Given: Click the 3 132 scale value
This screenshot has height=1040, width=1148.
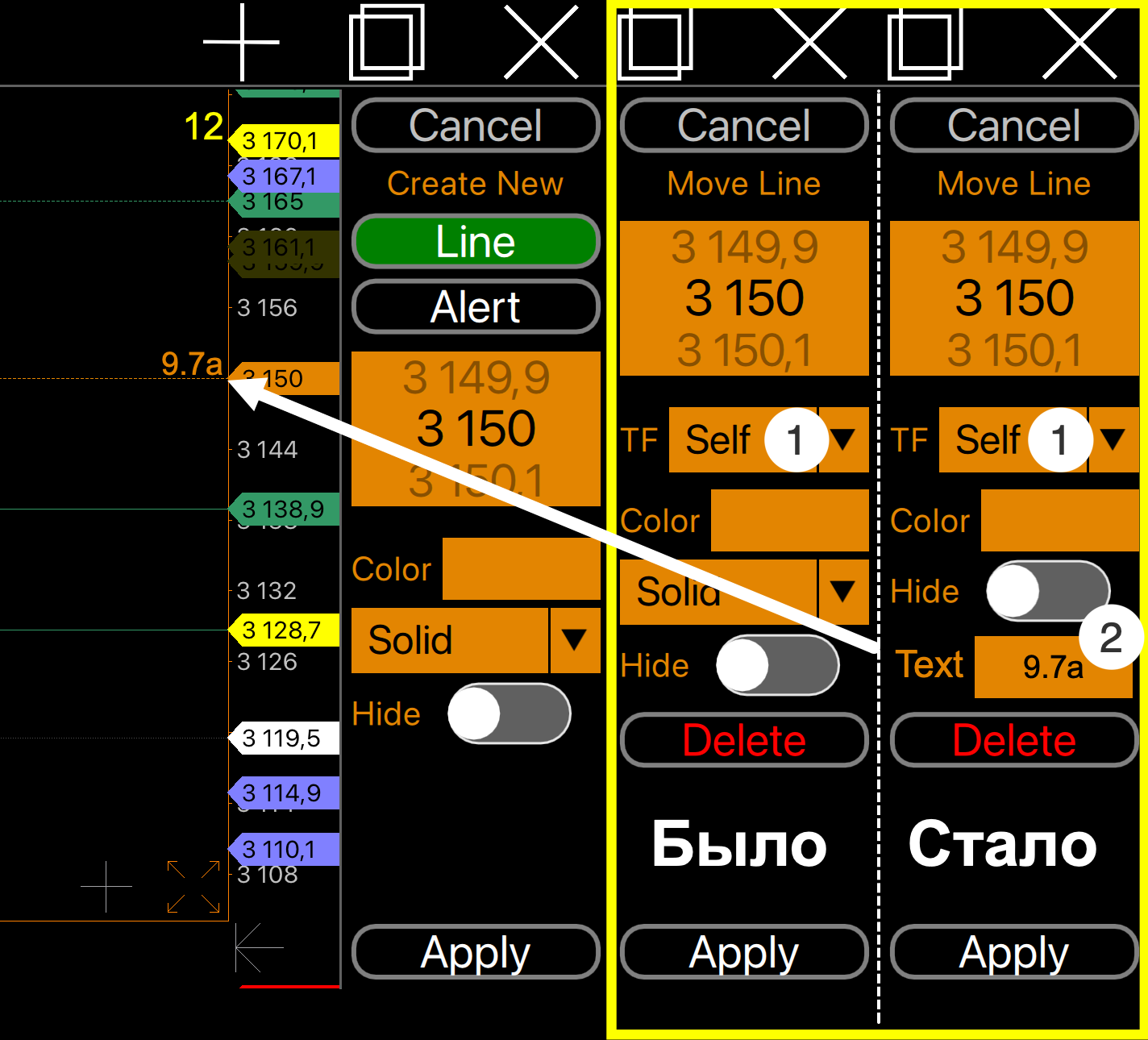Looking at the screenshot, I should coord(268,591).
